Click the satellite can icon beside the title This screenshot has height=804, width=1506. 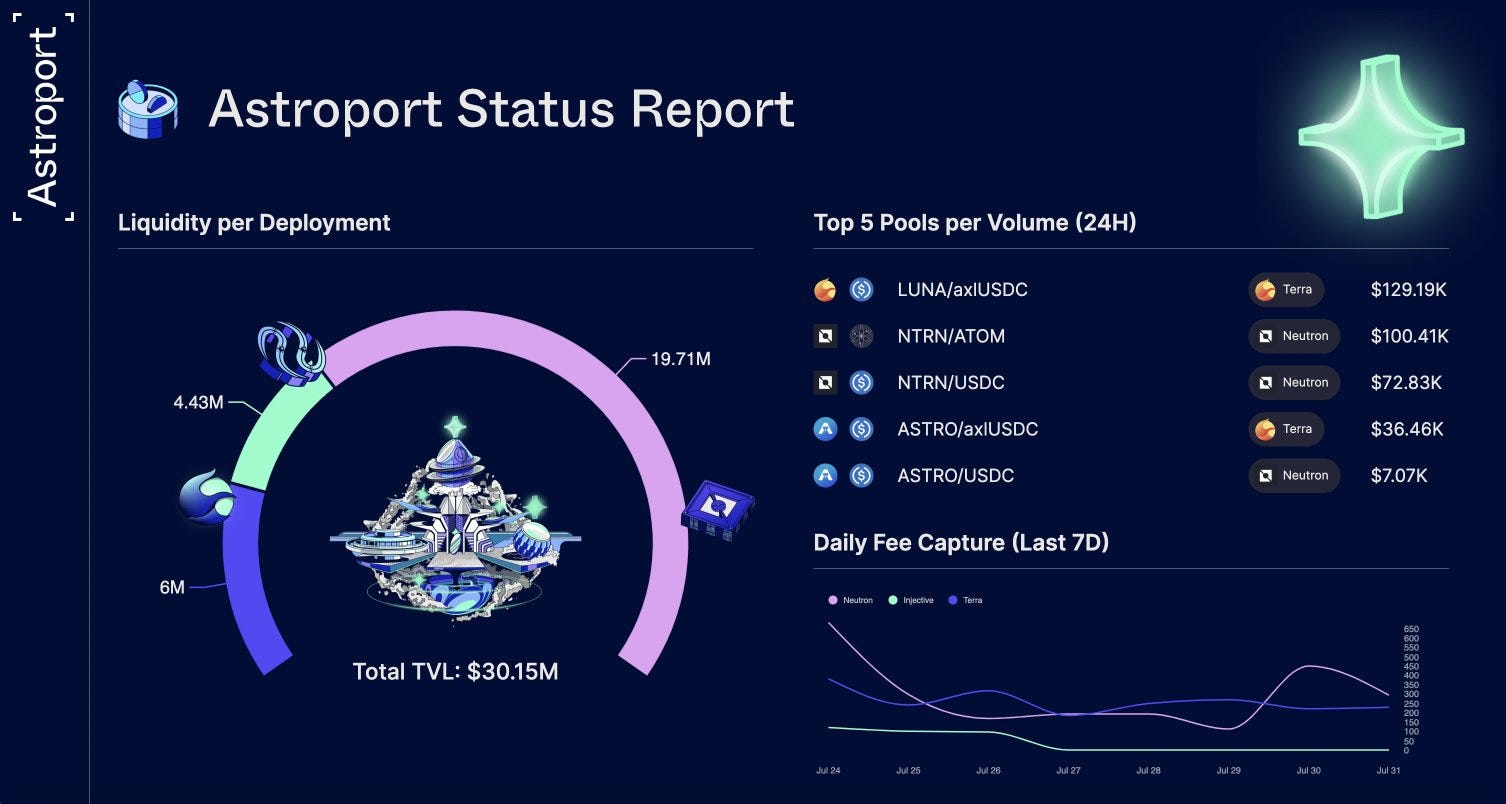coord(148,109)
